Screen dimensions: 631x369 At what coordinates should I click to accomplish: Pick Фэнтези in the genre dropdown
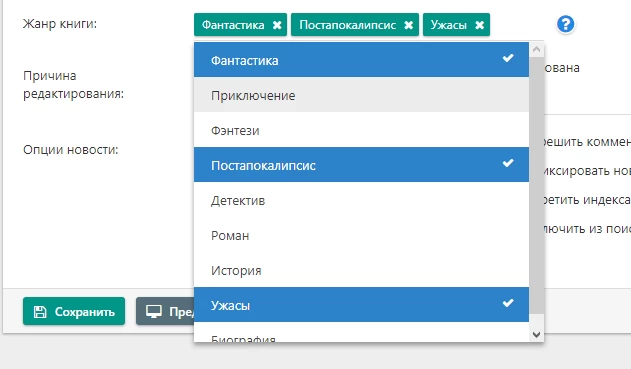tap(361, 130)
